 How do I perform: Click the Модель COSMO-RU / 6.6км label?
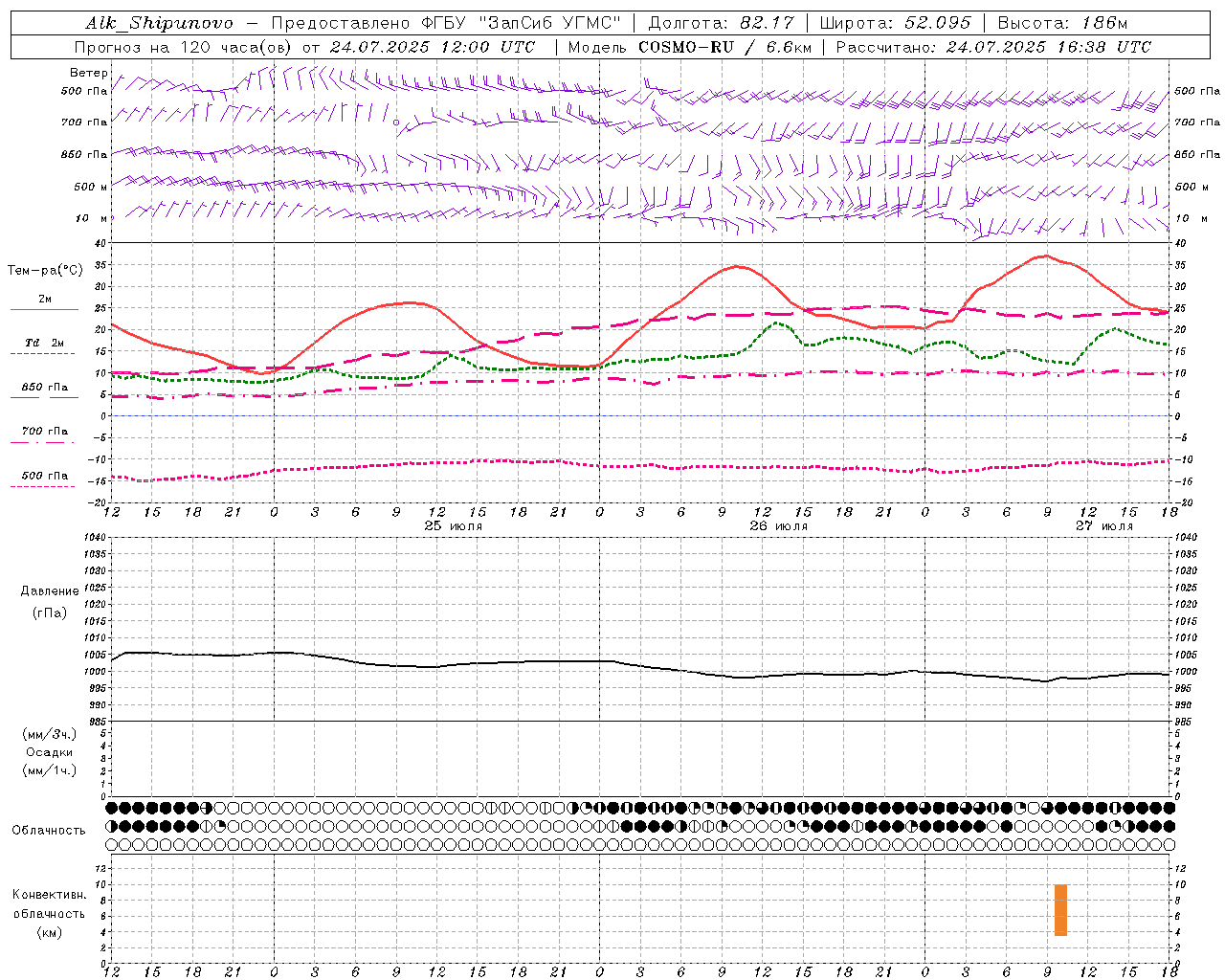pyautogui.click(x=690, y=47)
